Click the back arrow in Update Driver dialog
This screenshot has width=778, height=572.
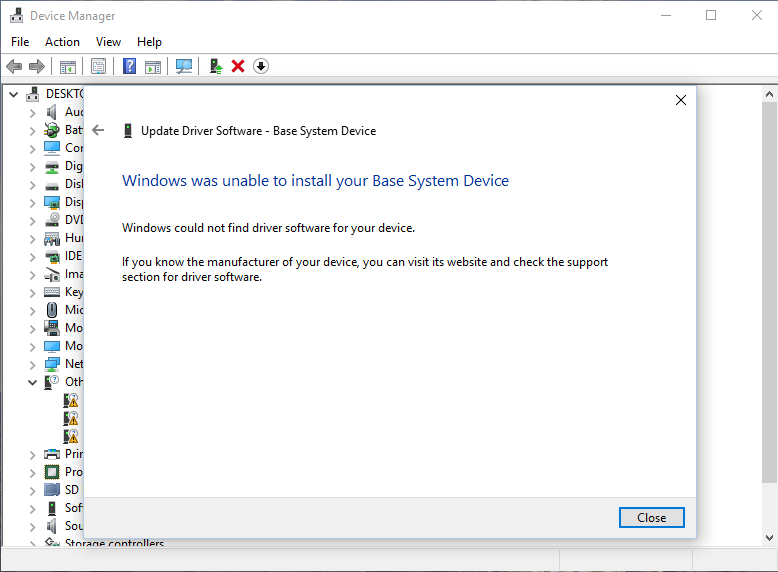click(98, 130)
